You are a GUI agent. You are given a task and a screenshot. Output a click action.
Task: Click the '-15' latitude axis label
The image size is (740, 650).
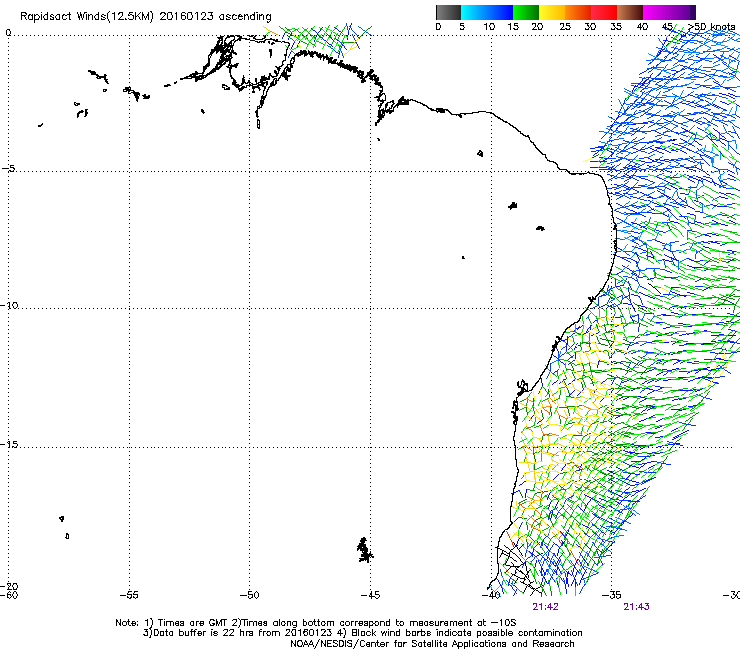pos(9,444)
